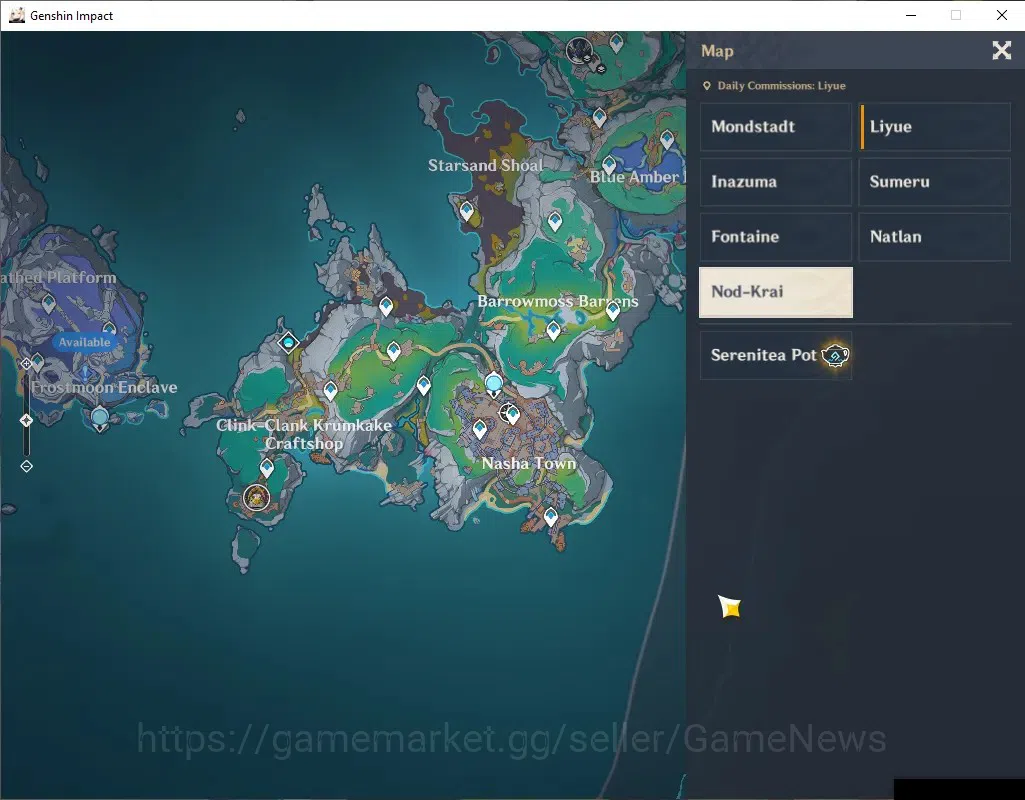Select the waypoint on the blue lake by the panel

[667, 139]
